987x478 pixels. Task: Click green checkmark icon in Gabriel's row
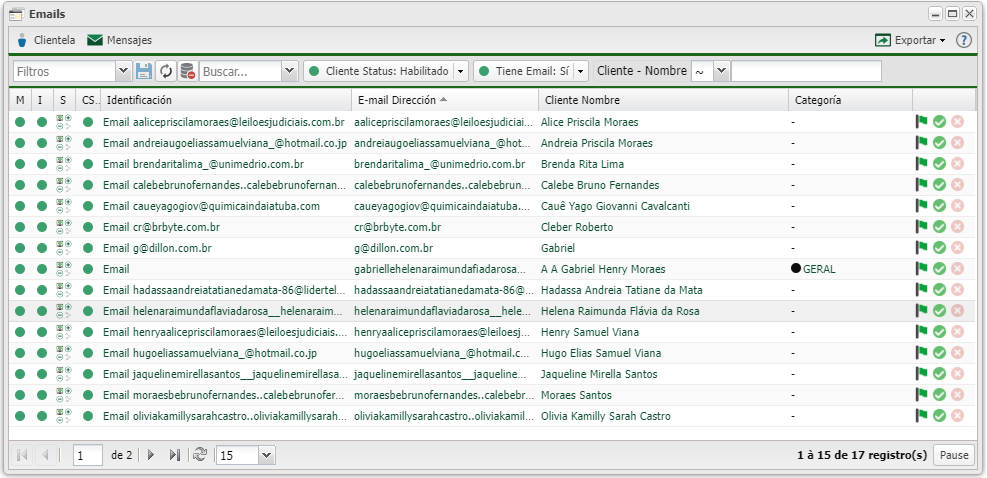[939, 248]
